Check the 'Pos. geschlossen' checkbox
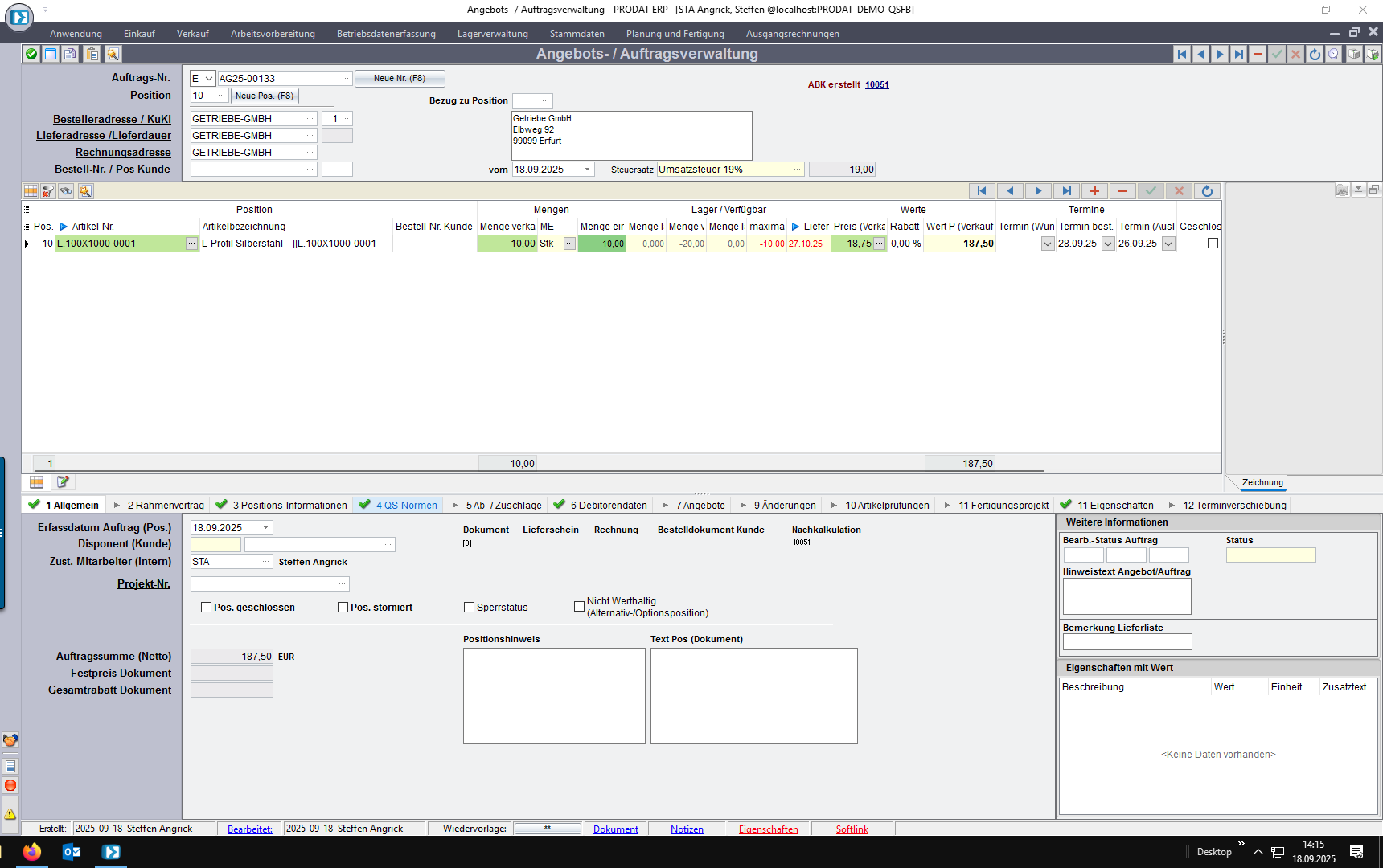The image size is (1383, 868). pos(207,608)
